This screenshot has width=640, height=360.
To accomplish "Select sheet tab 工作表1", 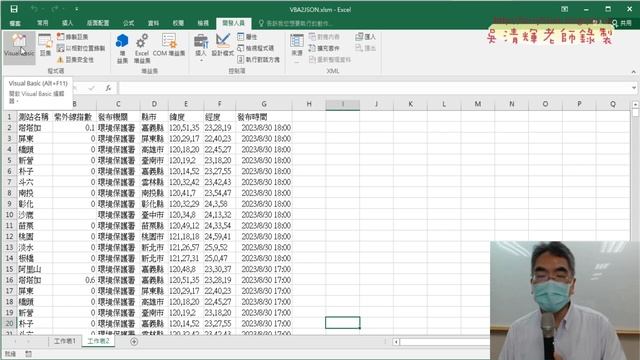I will [65, 341].
